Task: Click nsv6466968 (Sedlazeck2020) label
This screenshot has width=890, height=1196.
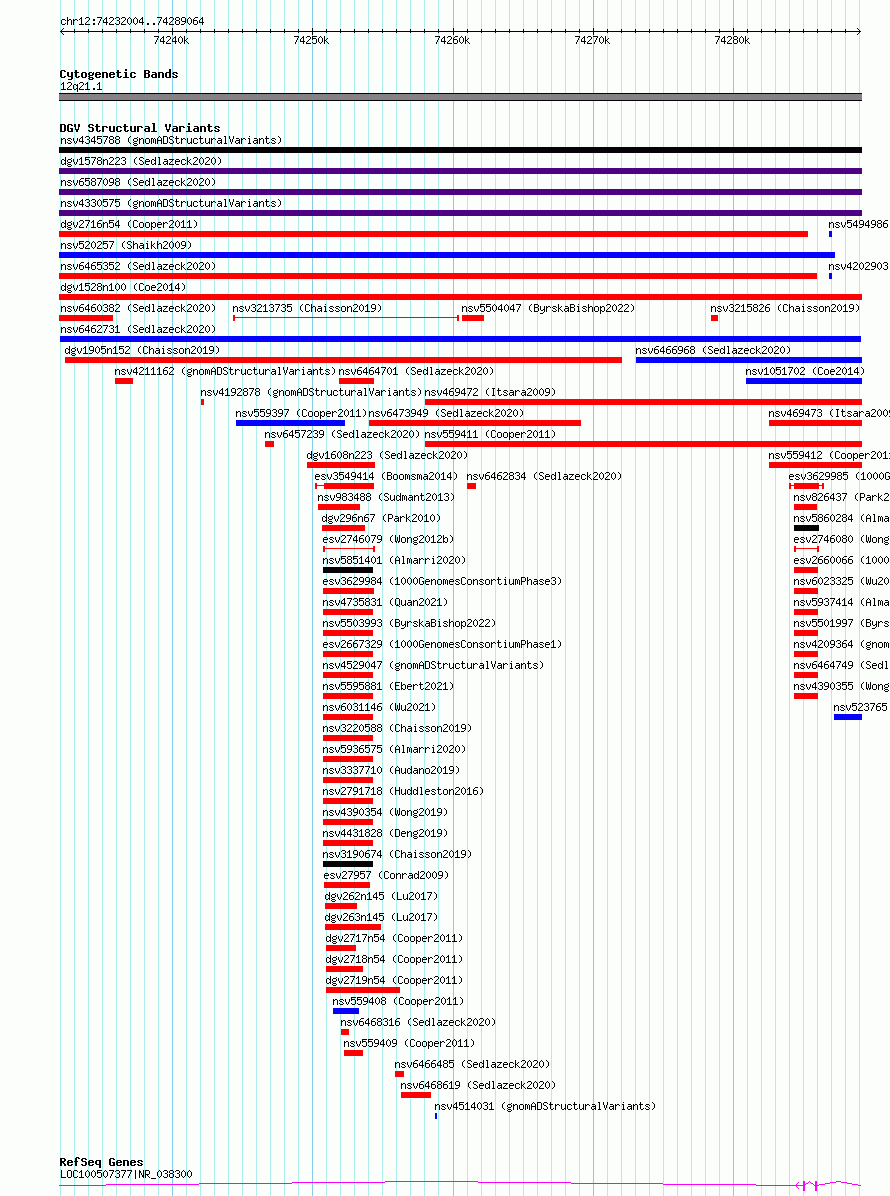Action: click(x=713, y=351)
